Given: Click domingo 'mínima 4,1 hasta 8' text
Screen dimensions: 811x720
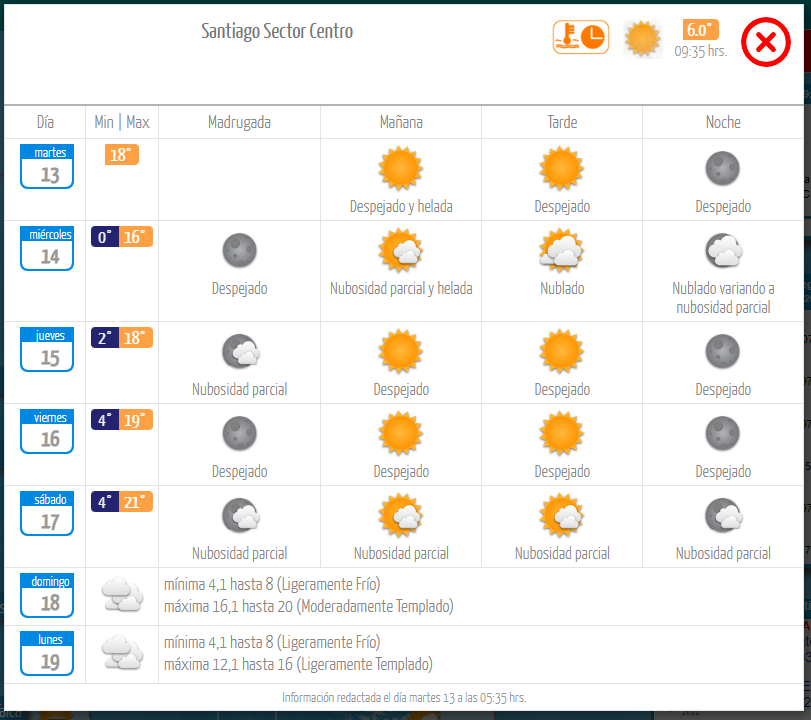Looking at the screenshot, I should click(272, 584).
